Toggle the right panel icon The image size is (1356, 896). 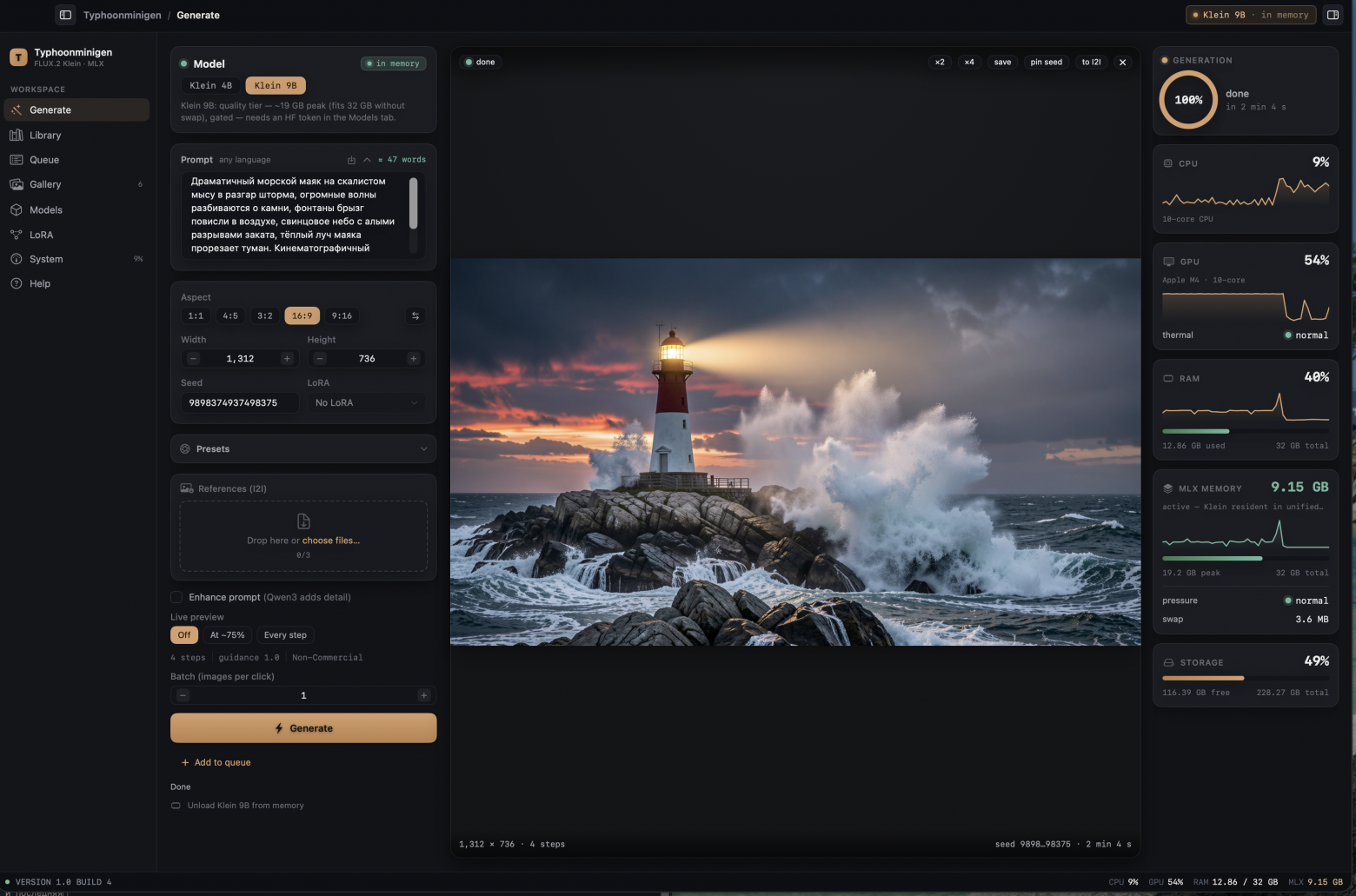pos(1333,15)
